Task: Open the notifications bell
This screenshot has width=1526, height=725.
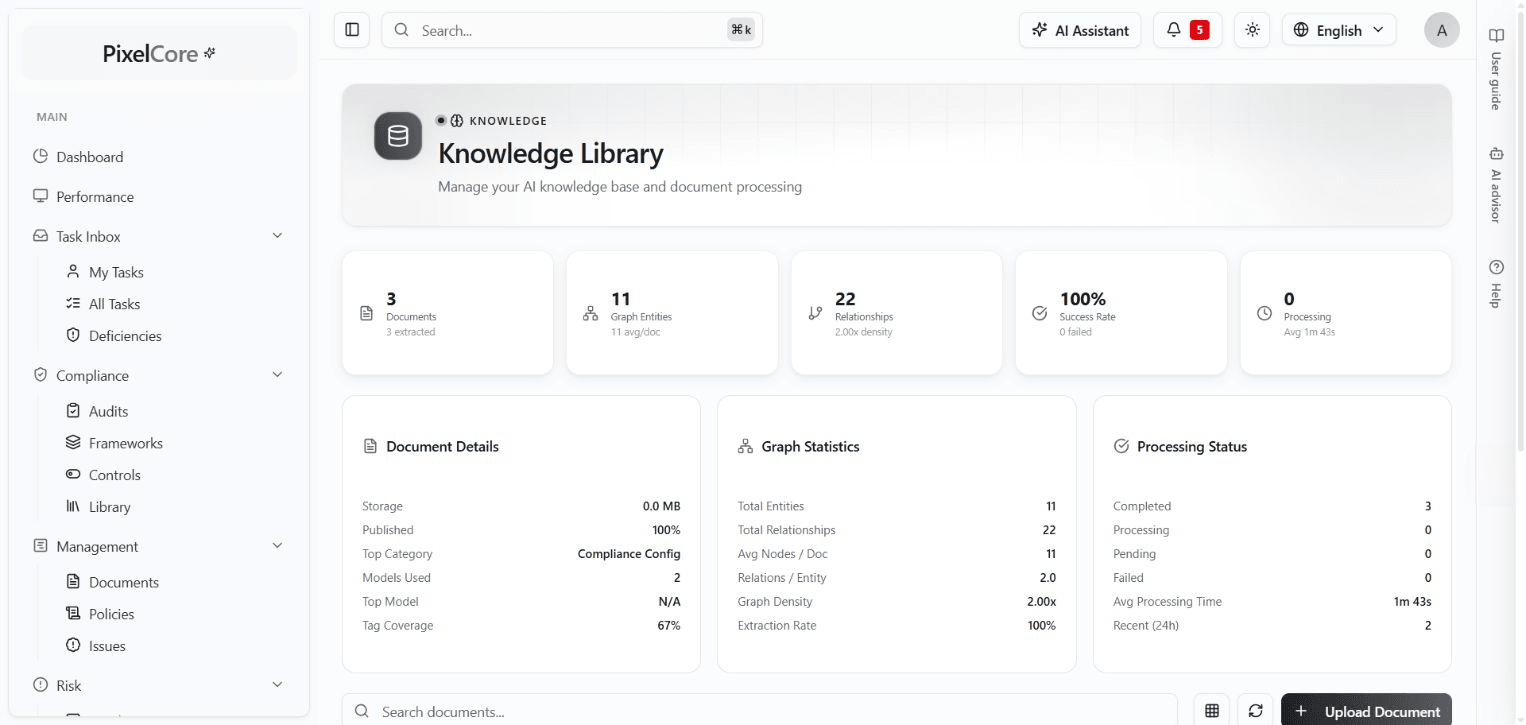Action: pyautogui.click(x=1187, y=30)
